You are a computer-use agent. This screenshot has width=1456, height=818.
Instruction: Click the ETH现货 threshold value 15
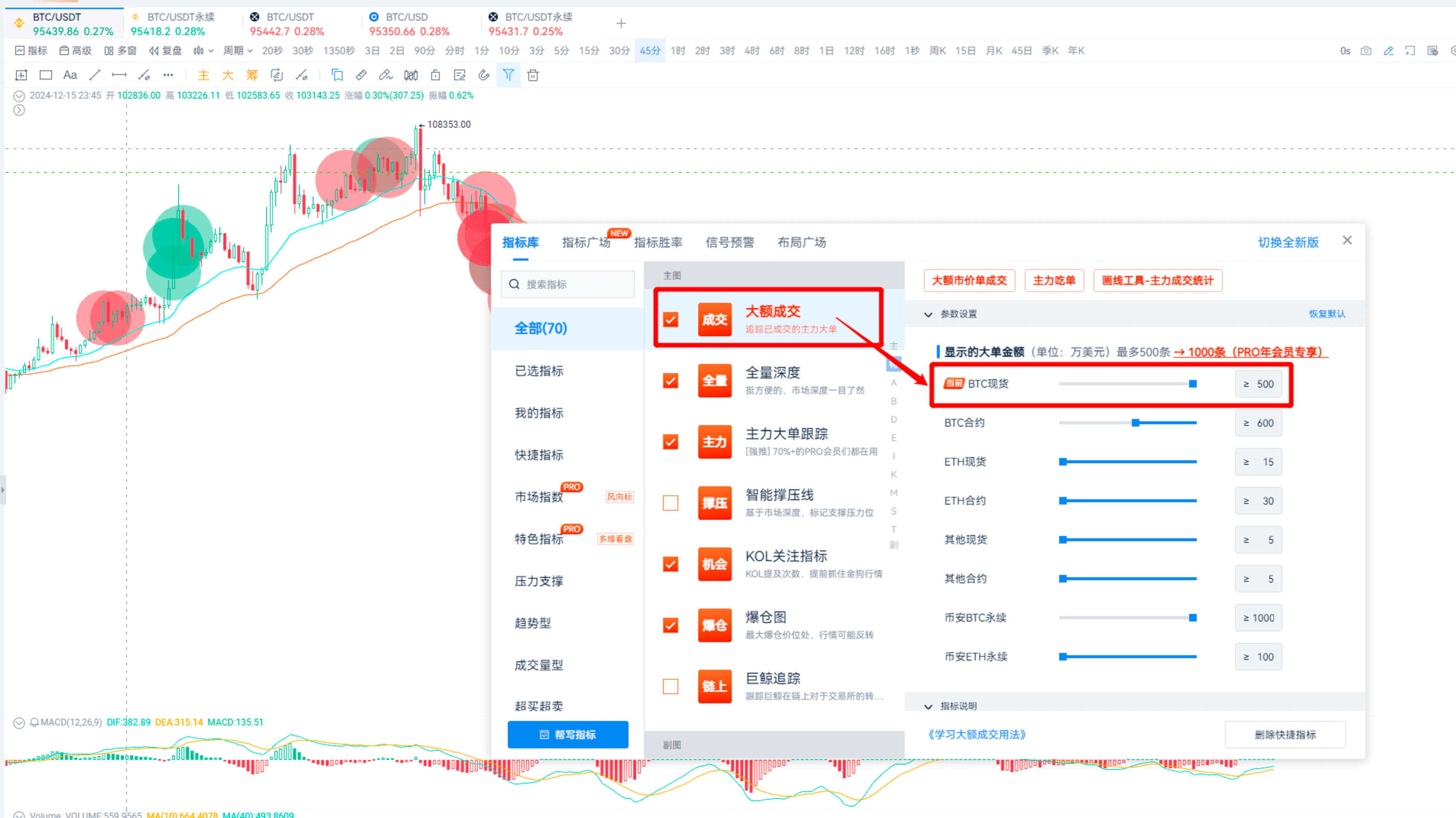tap(1258, 462)
